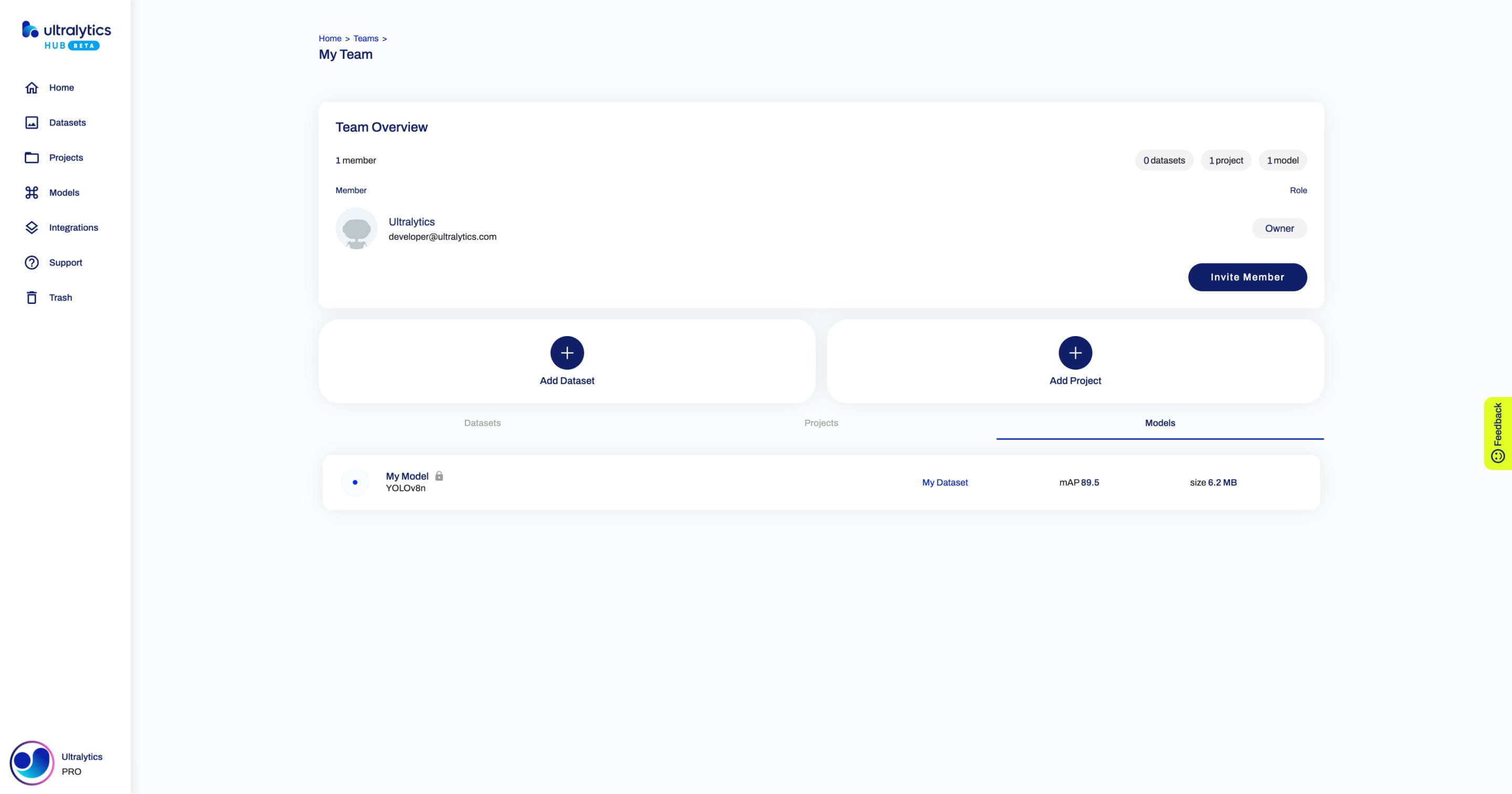
Task: Click the Support icon in sidebar
Action: pos(32,262)
